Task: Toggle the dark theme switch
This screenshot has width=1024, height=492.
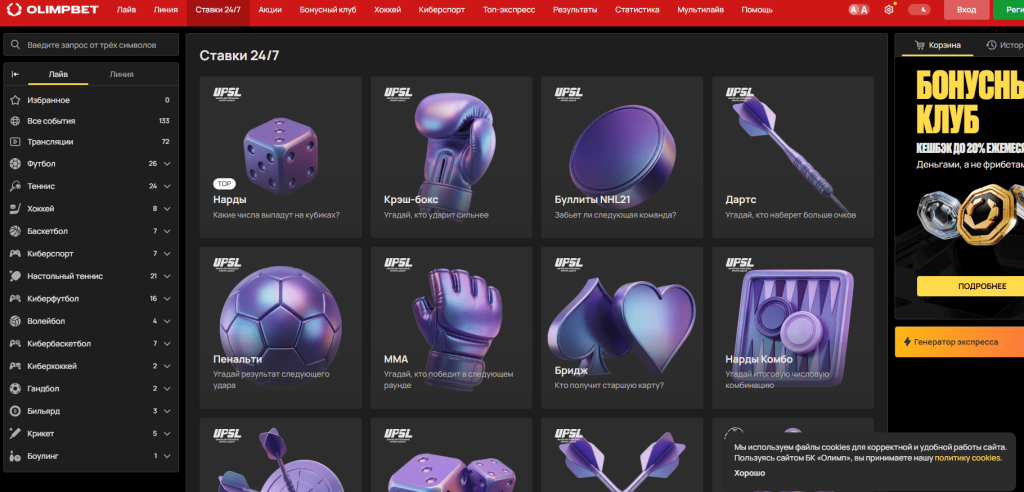Action: pos(919,10)
